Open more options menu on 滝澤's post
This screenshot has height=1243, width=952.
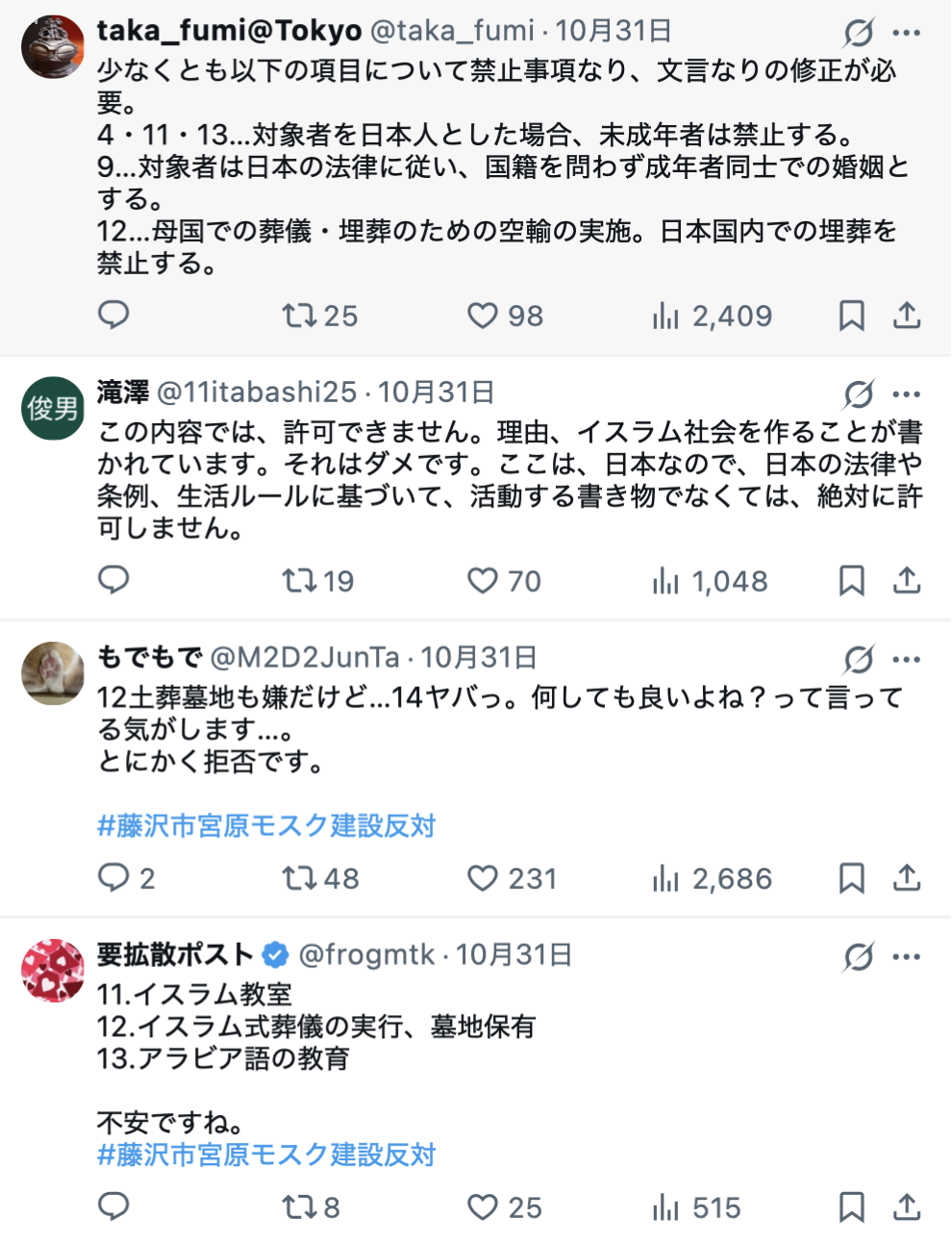click(x=907, y=394)
